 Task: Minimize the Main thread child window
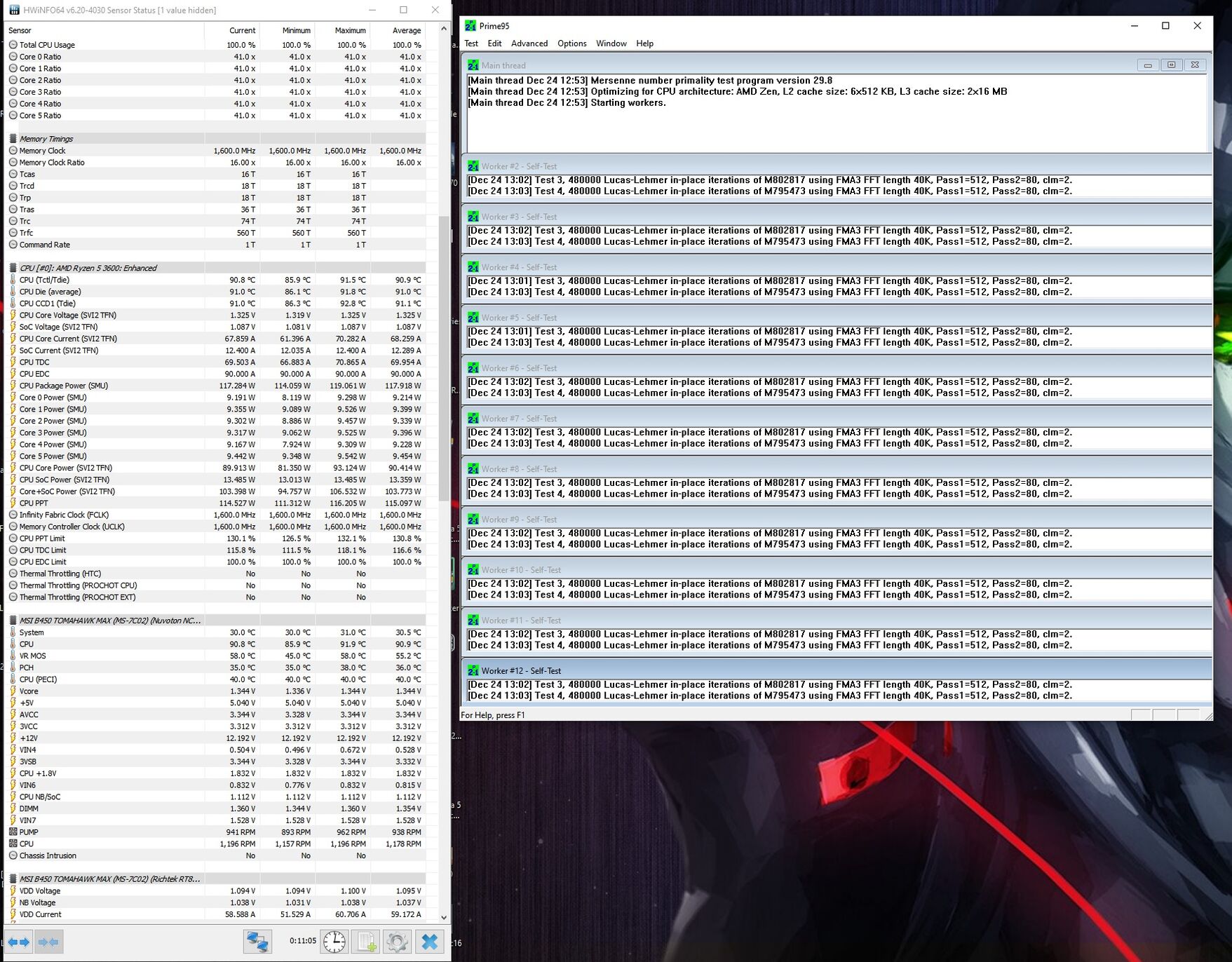click(1148, 65)
